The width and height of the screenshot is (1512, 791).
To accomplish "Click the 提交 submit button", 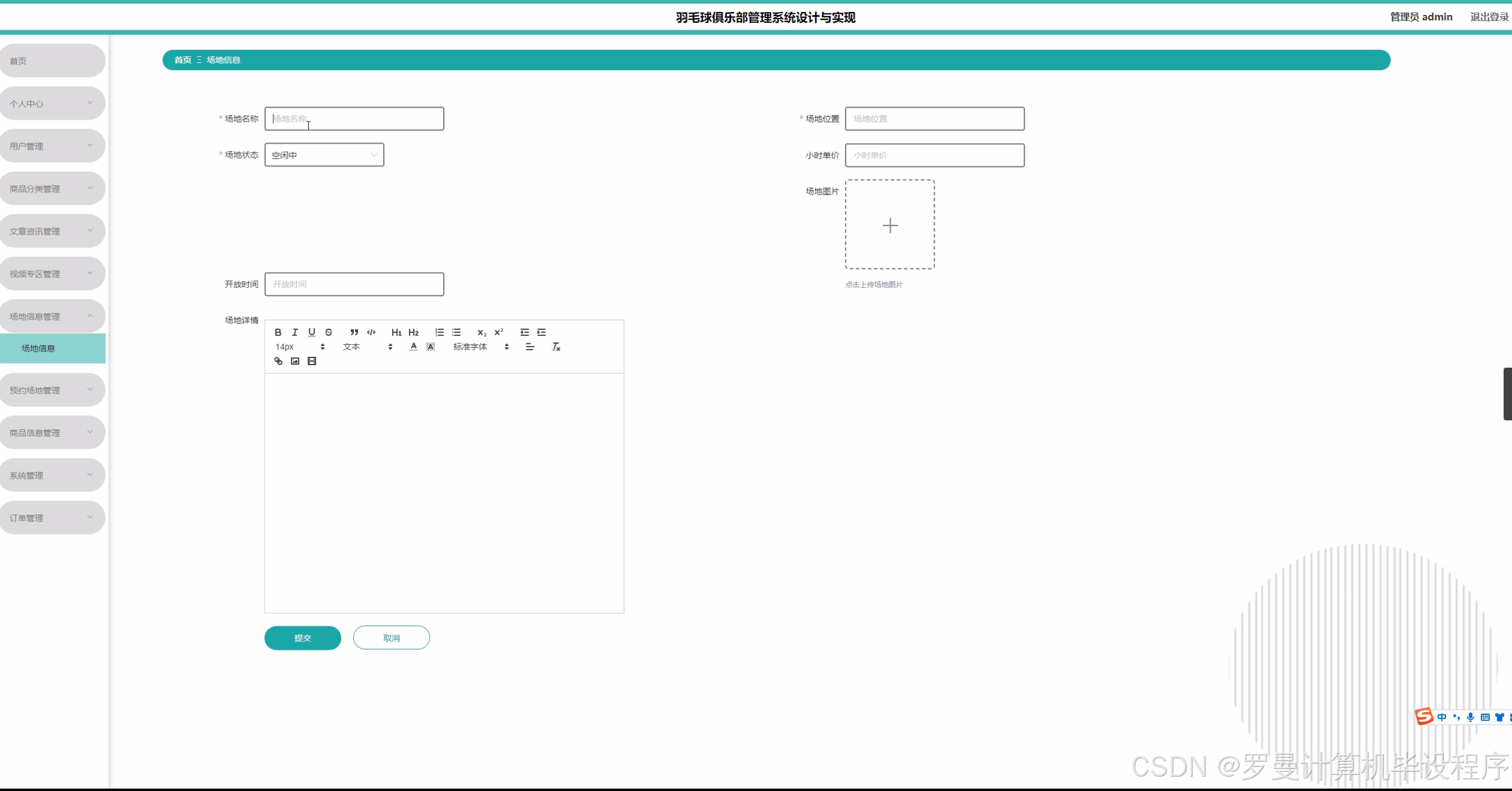I will pos(302,638).
